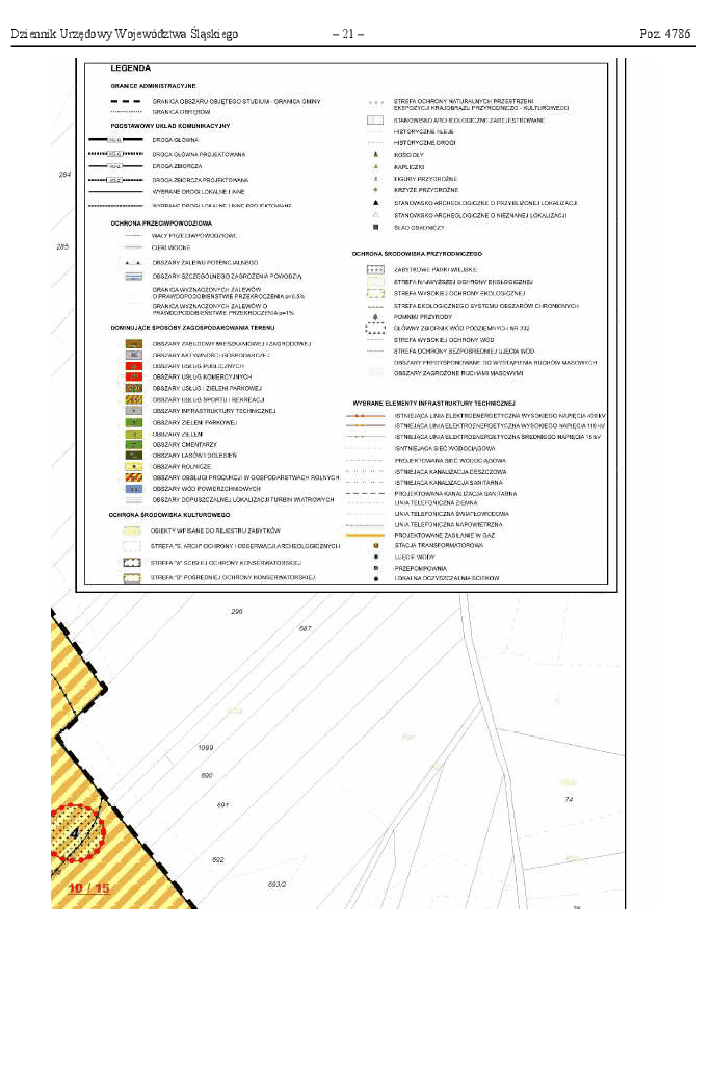Image resolution: width=707 pixels, height=1089 pixels.
Task: Click the historic village parks symbol
Action: (376, 269)
